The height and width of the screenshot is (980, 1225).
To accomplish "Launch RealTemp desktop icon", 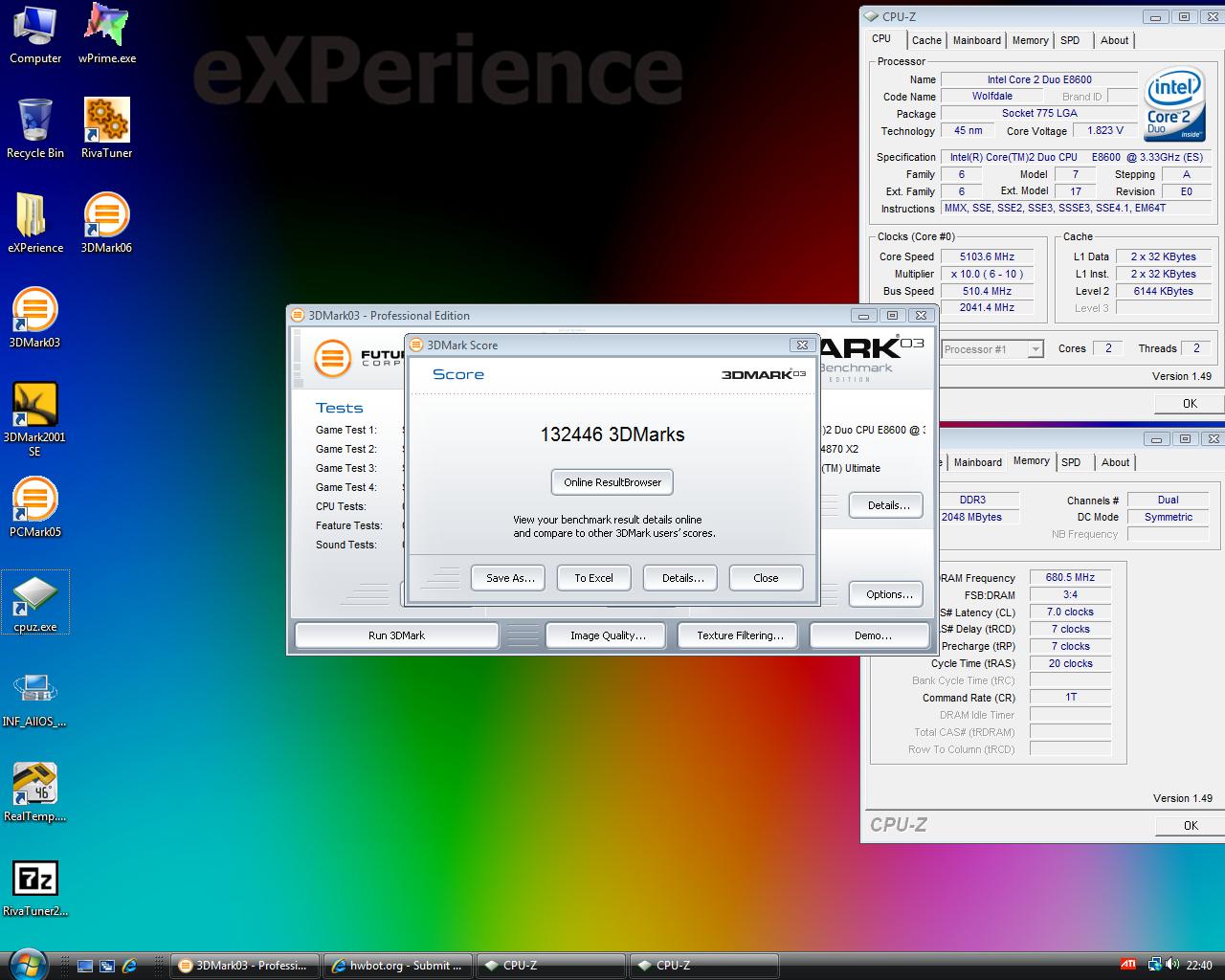I will (x=34, y=791).
